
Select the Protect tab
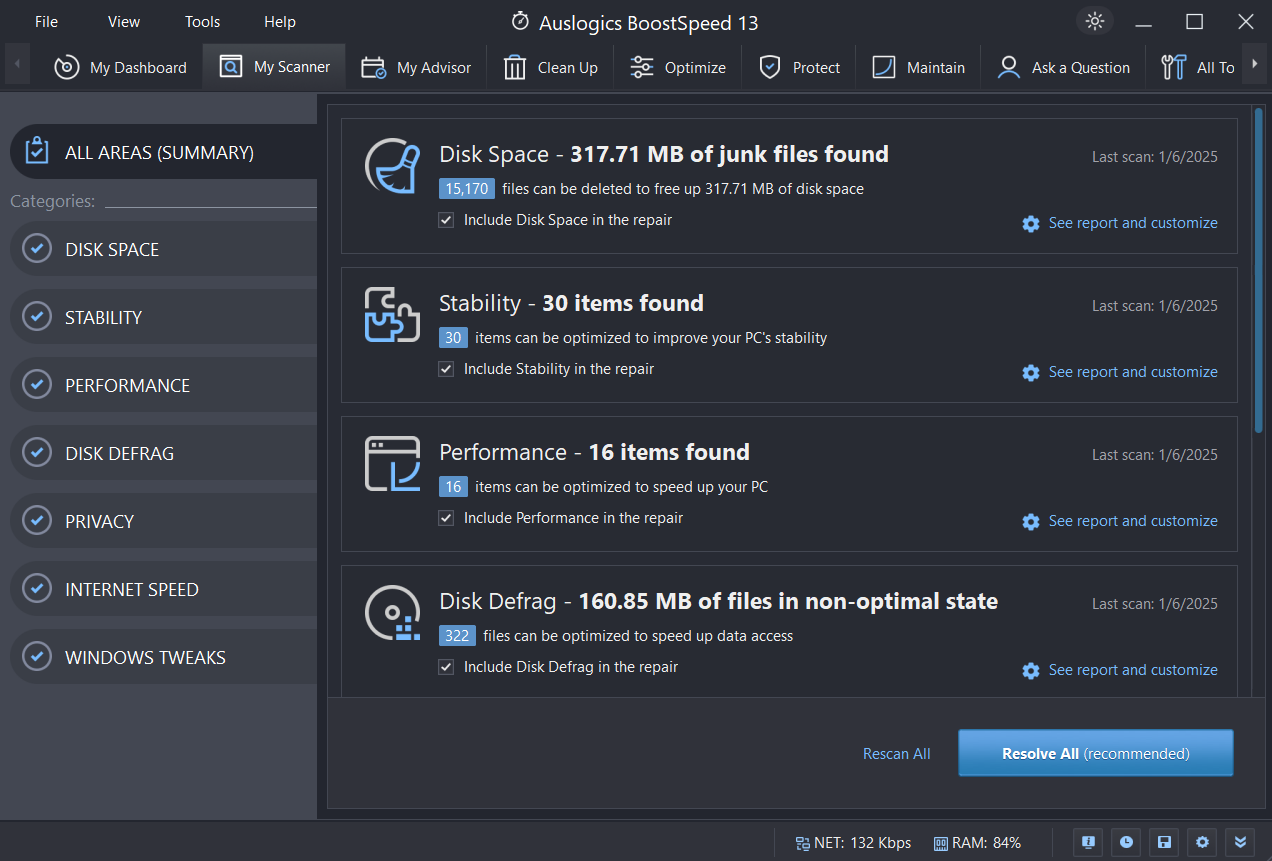799,67
